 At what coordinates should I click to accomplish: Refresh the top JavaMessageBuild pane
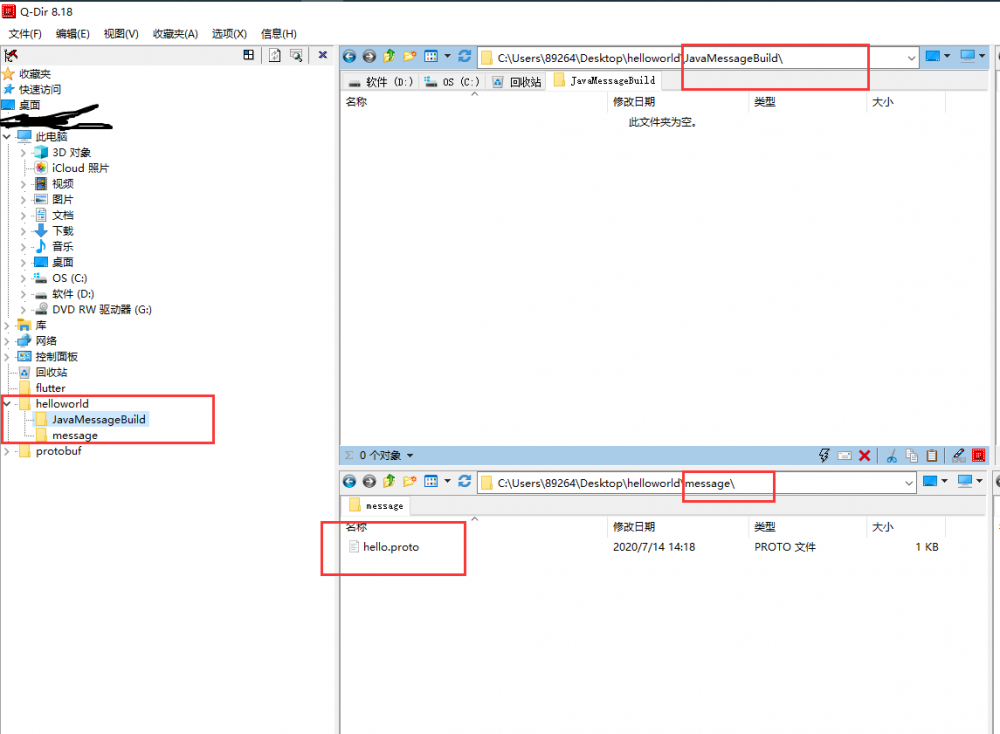point(465,57)
